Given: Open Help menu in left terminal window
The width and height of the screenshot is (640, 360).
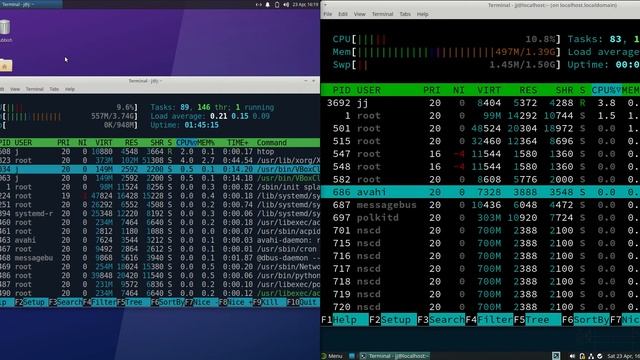Looking at the screenshot, I should pos(70,89).
